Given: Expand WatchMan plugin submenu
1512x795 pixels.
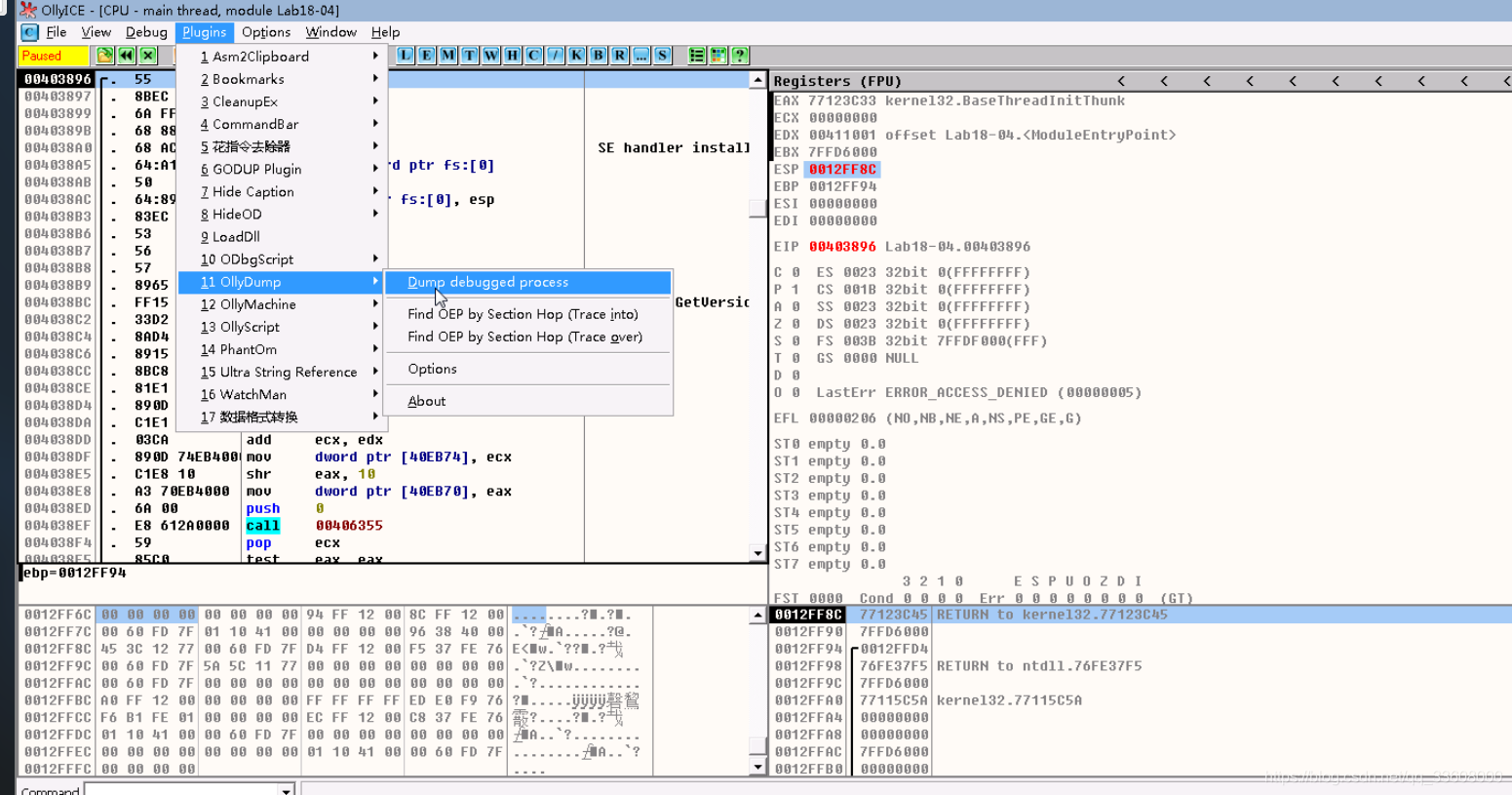Looking at the screenshot, I should pyautogui.click(x=282, y=394).
